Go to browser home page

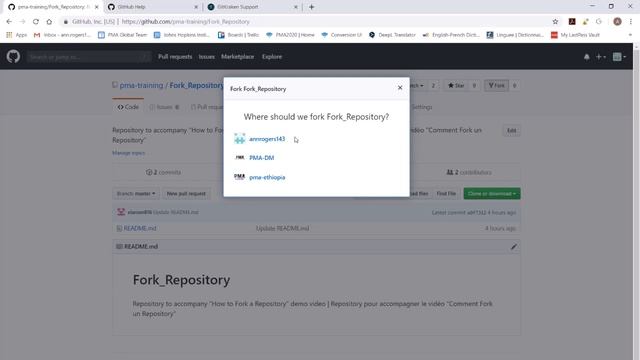click(x=49, y=22)
